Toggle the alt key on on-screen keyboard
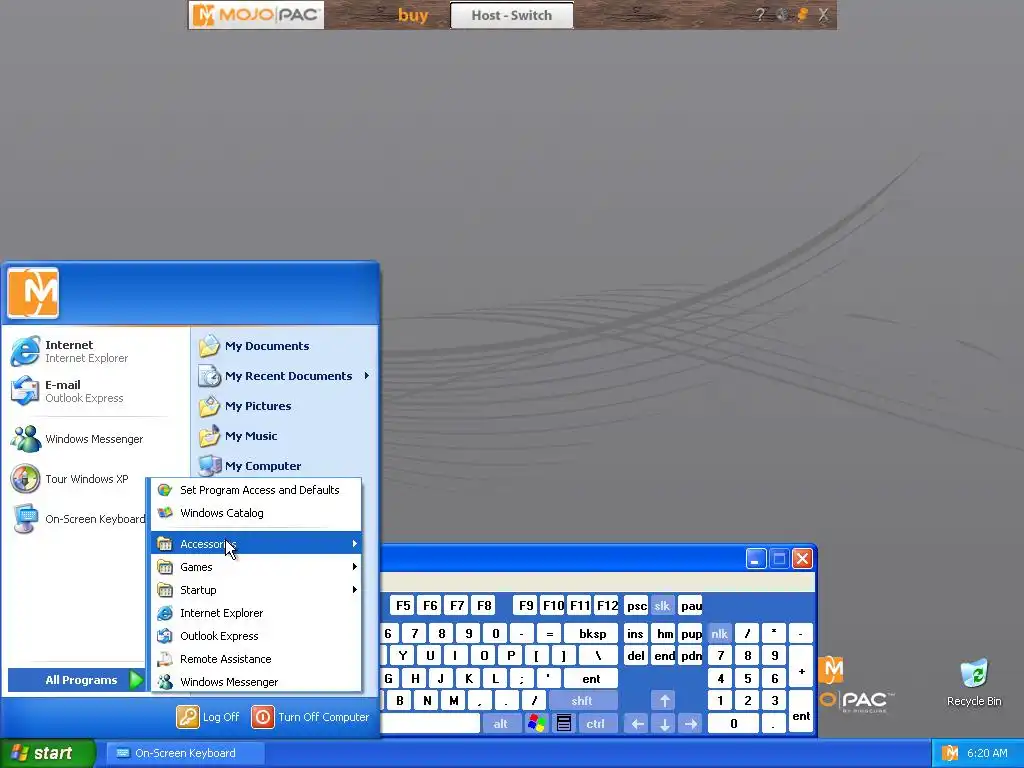This screenshot has height=768, width=1024. point(500,723)
